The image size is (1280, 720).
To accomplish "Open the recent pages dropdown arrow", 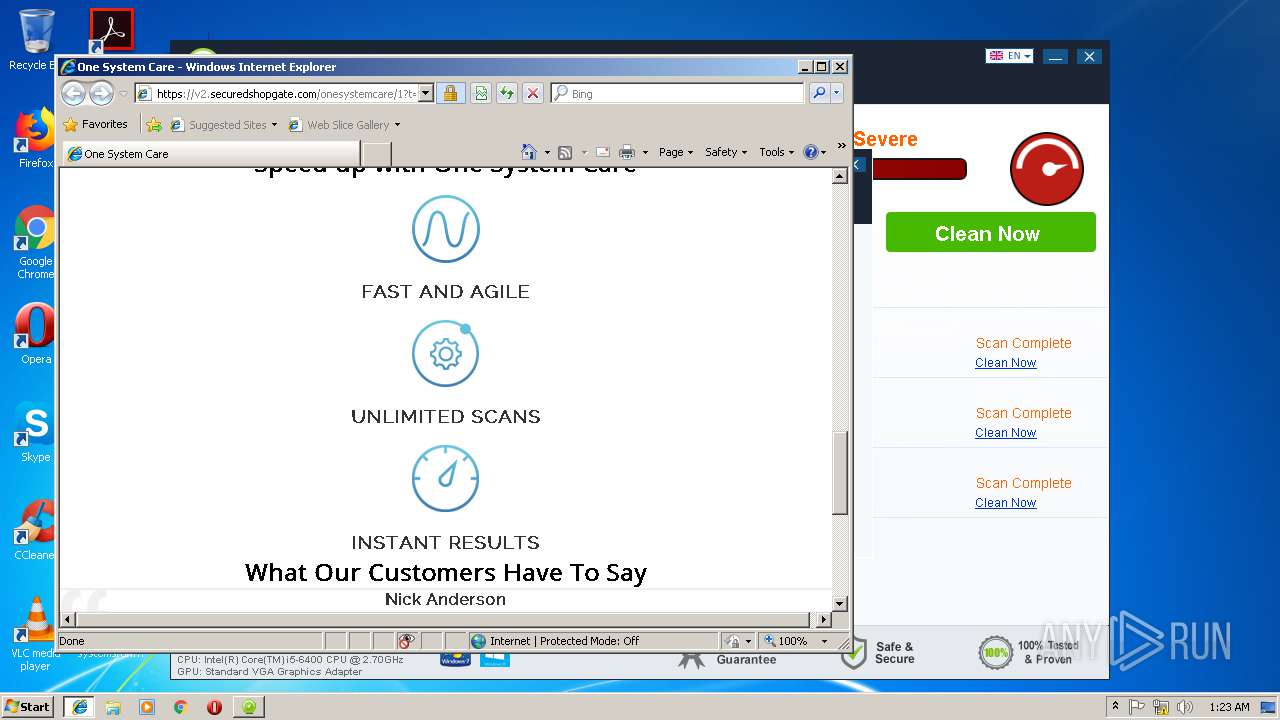I will (123, 94).
